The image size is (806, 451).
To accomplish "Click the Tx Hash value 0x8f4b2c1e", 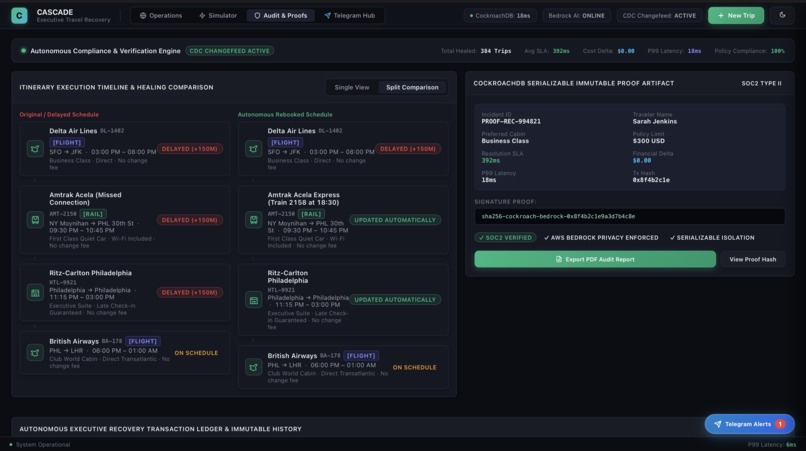I will pos(651,180).
